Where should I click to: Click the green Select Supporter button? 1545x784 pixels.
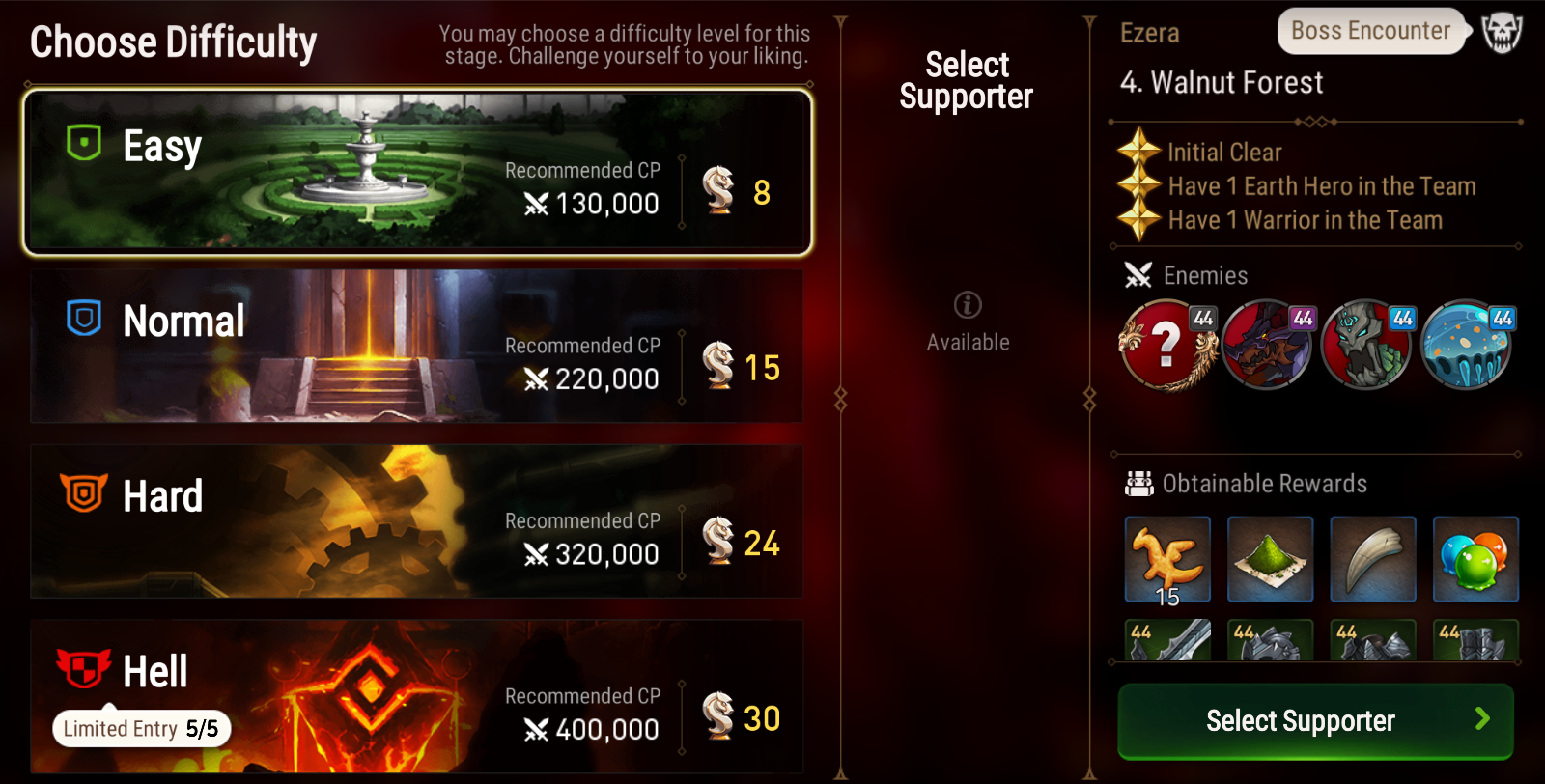[1315, 720]
